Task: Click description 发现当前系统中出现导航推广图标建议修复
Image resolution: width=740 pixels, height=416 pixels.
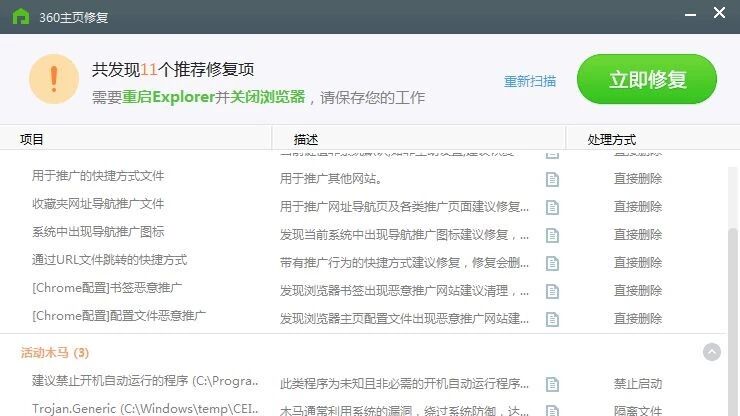Action: pyautogui.click(x=404, y=234)
